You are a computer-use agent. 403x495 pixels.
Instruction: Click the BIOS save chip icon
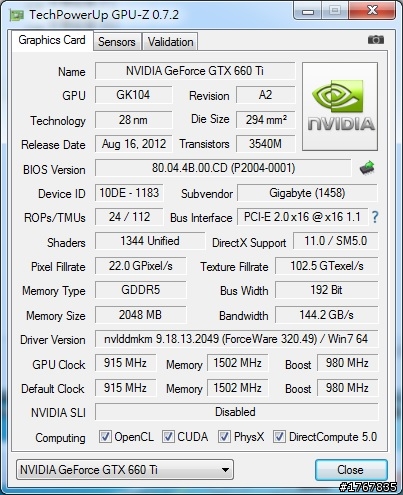(x=367, y=168)
